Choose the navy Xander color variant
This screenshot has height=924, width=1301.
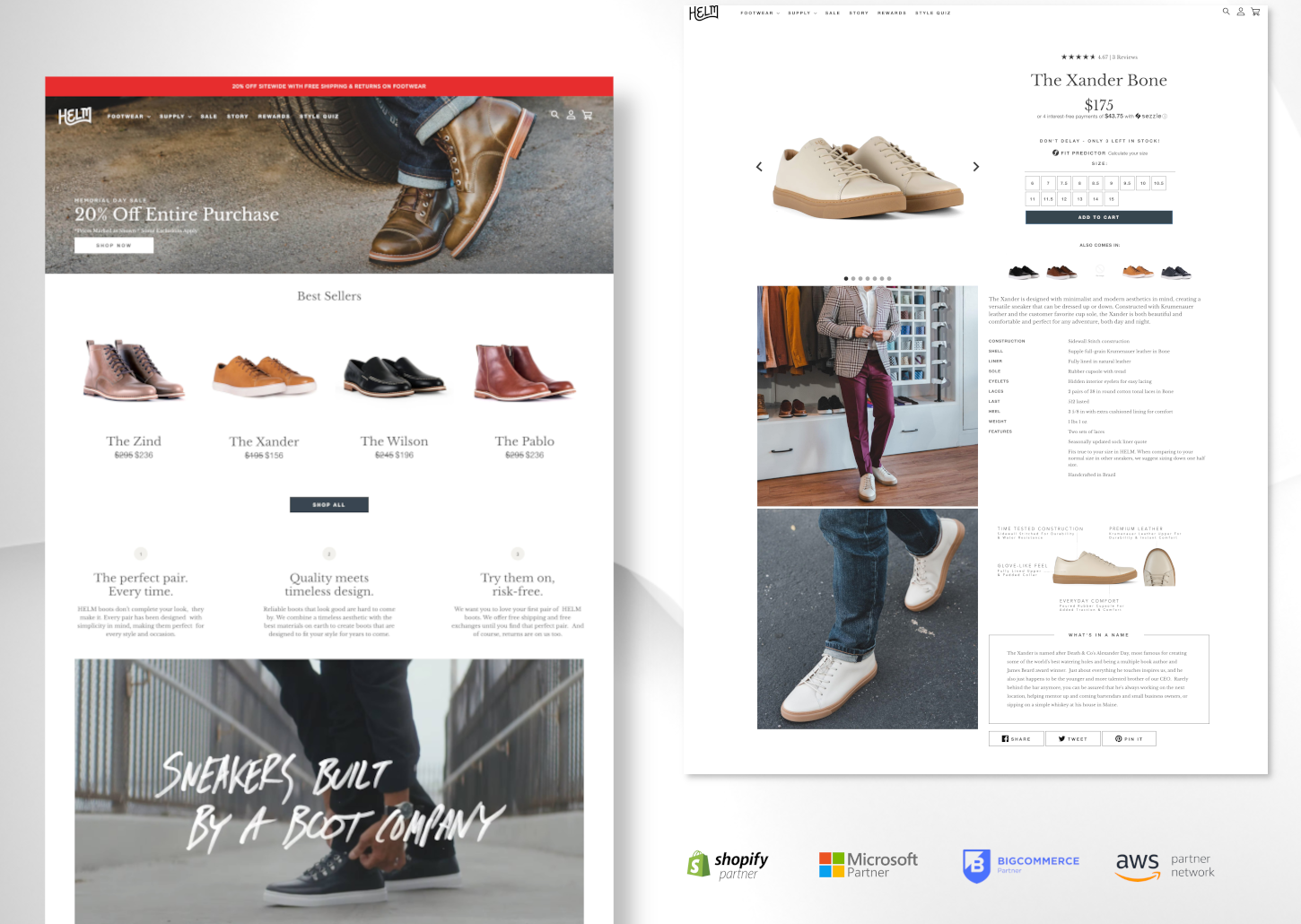click(1175, 272)
